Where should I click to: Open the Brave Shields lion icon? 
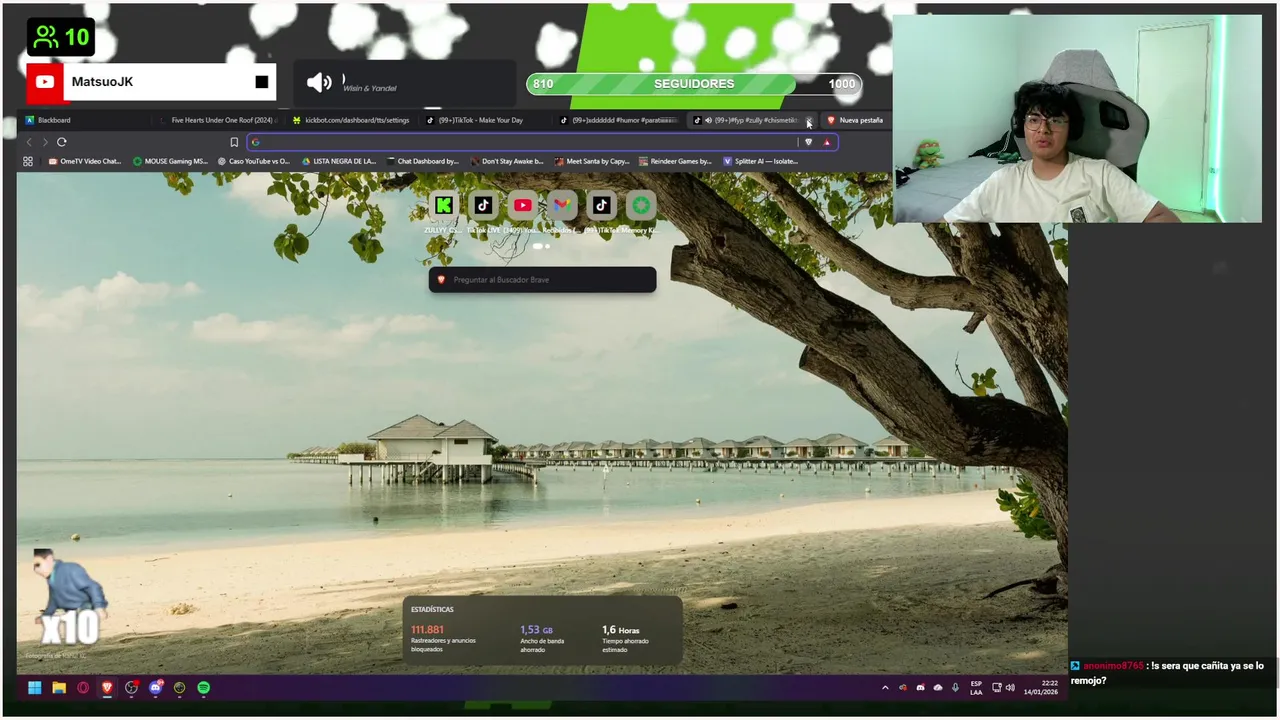click(x=808, y=142)
